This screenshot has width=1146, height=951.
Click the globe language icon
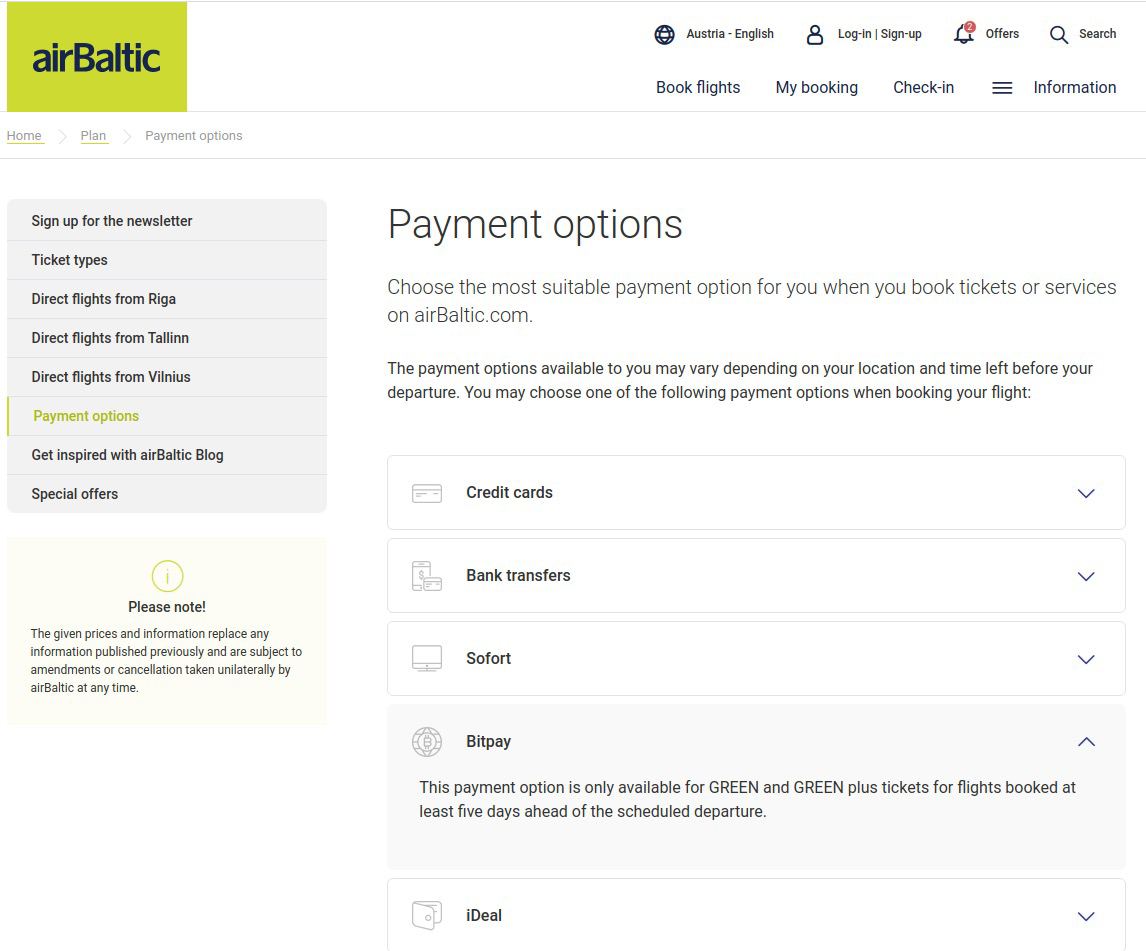point(664,34)
